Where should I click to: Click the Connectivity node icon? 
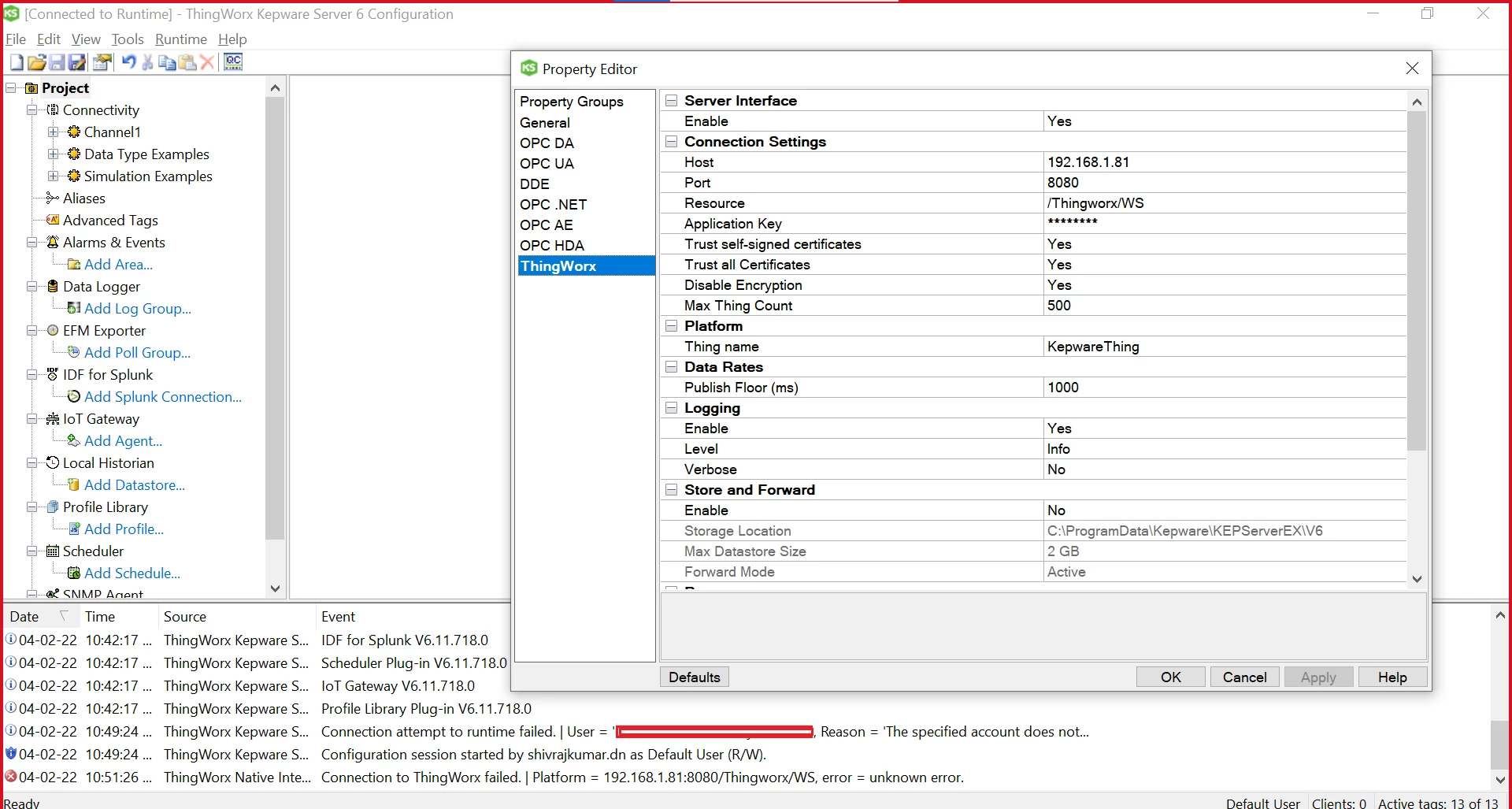coord(53,109)
